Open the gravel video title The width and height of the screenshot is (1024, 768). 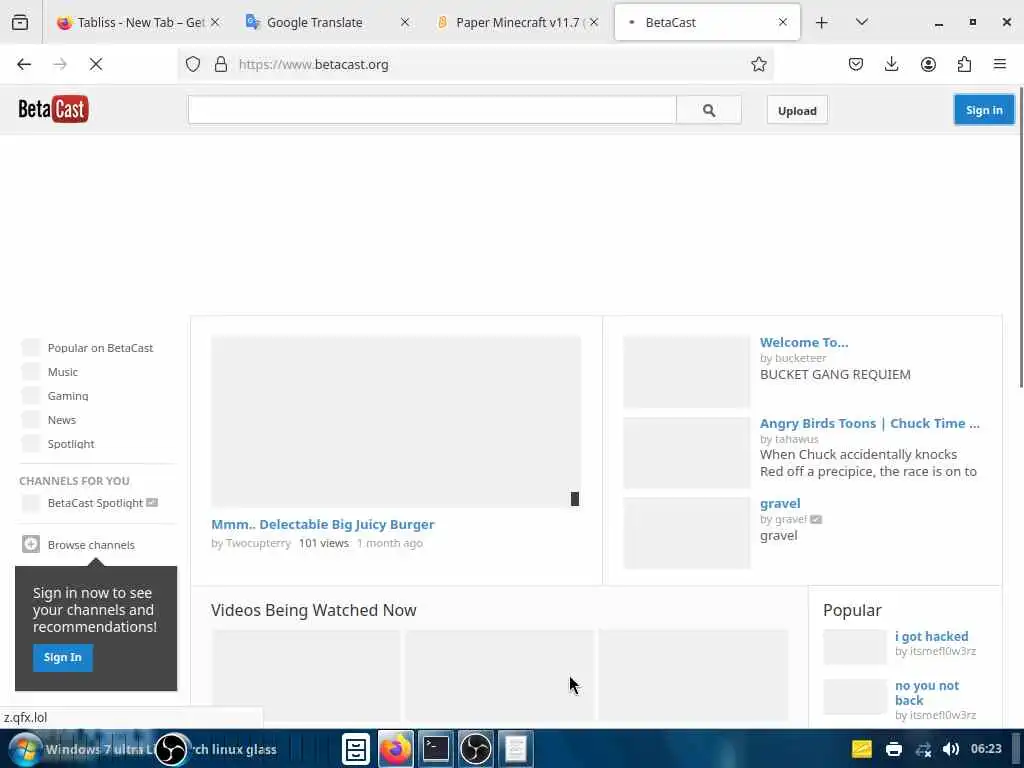coord(780,504)
